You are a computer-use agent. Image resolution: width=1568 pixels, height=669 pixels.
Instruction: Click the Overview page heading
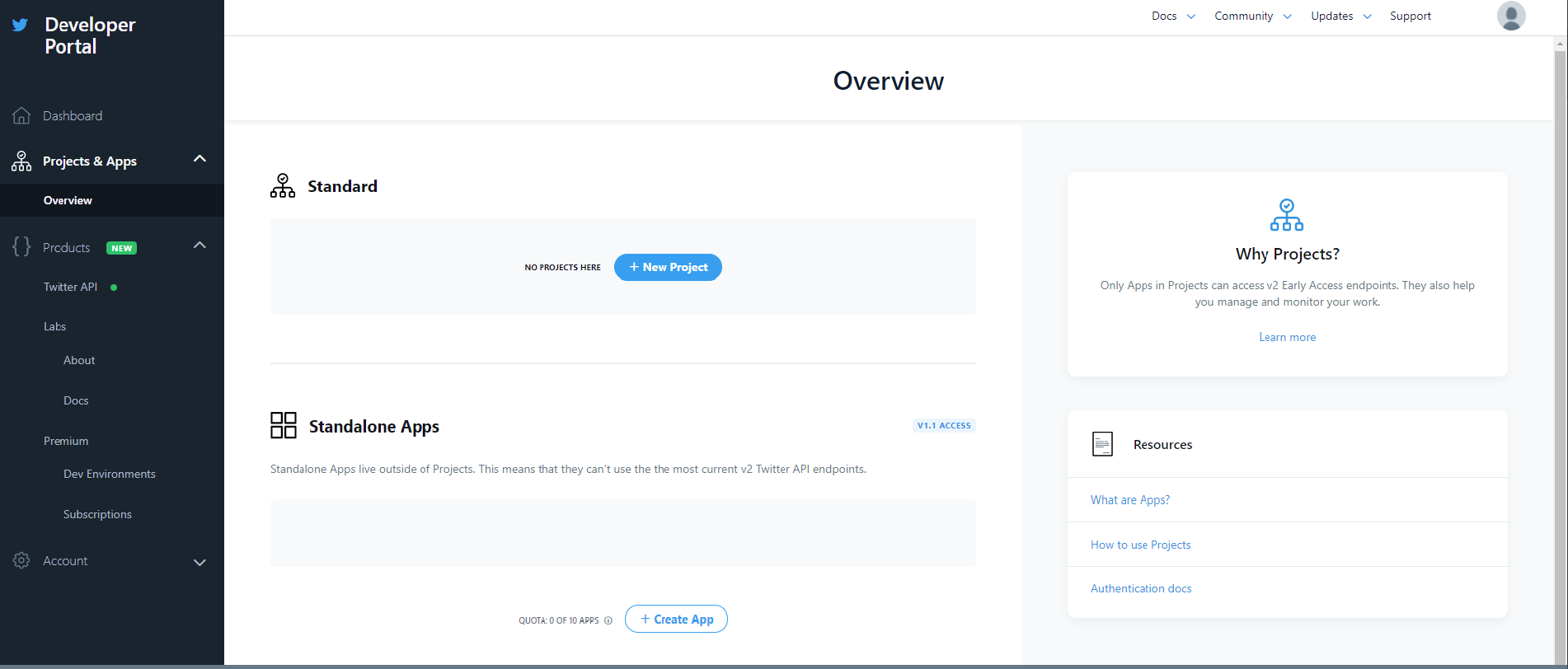pos(889,81)
